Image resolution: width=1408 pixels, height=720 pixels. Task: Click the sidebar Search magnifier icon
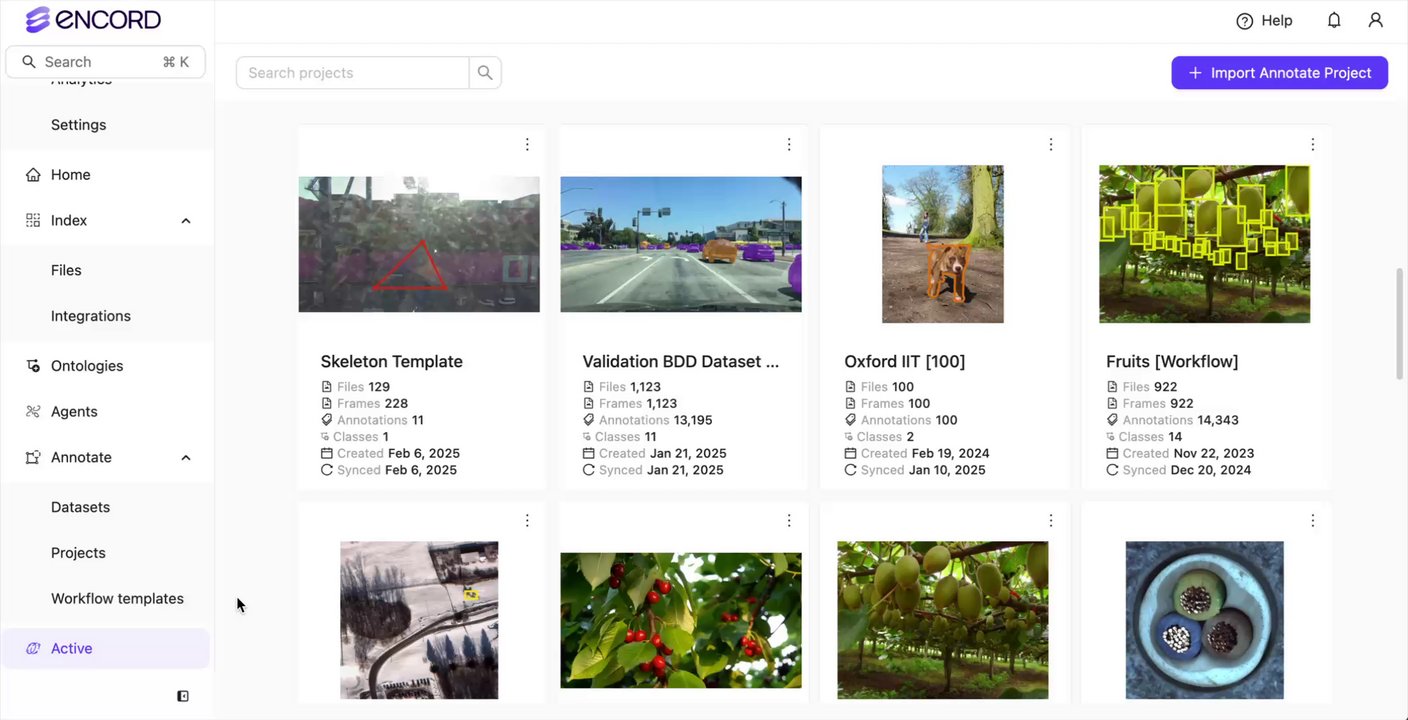click(29, 62)
